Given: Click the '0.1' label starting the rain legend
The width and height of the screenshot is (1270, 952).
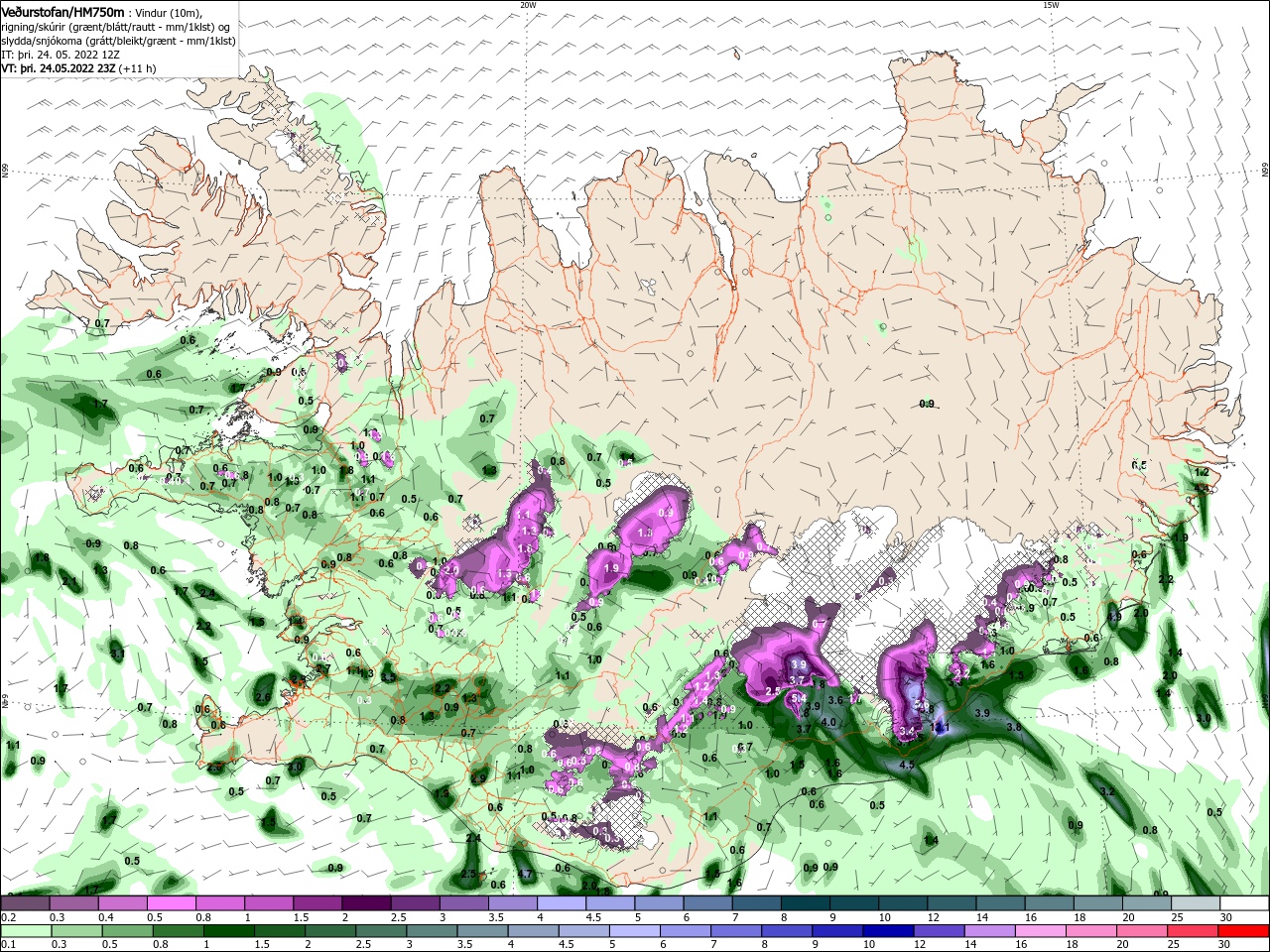Looking at the screenshot, I should coord(7,945).
